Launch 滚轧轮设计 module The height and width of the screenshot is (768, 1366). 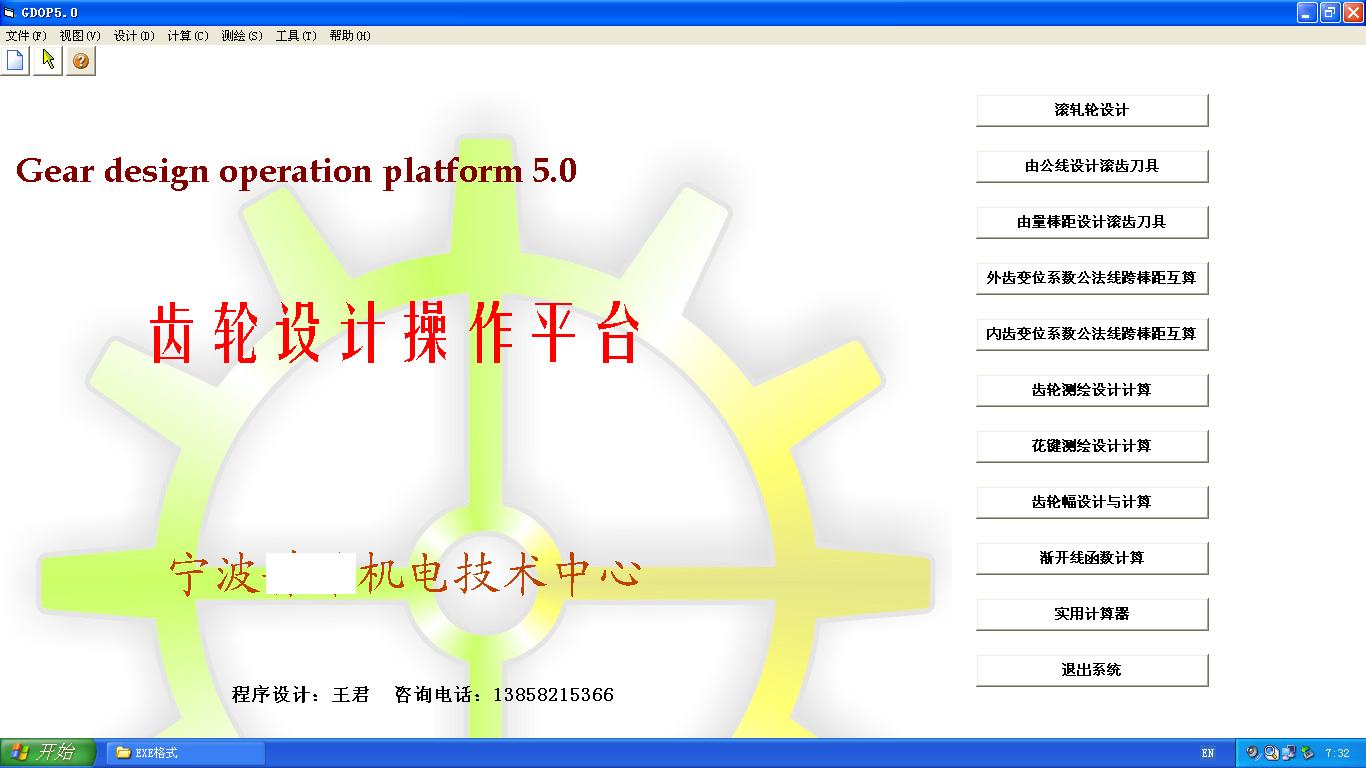click(1092, 110)
